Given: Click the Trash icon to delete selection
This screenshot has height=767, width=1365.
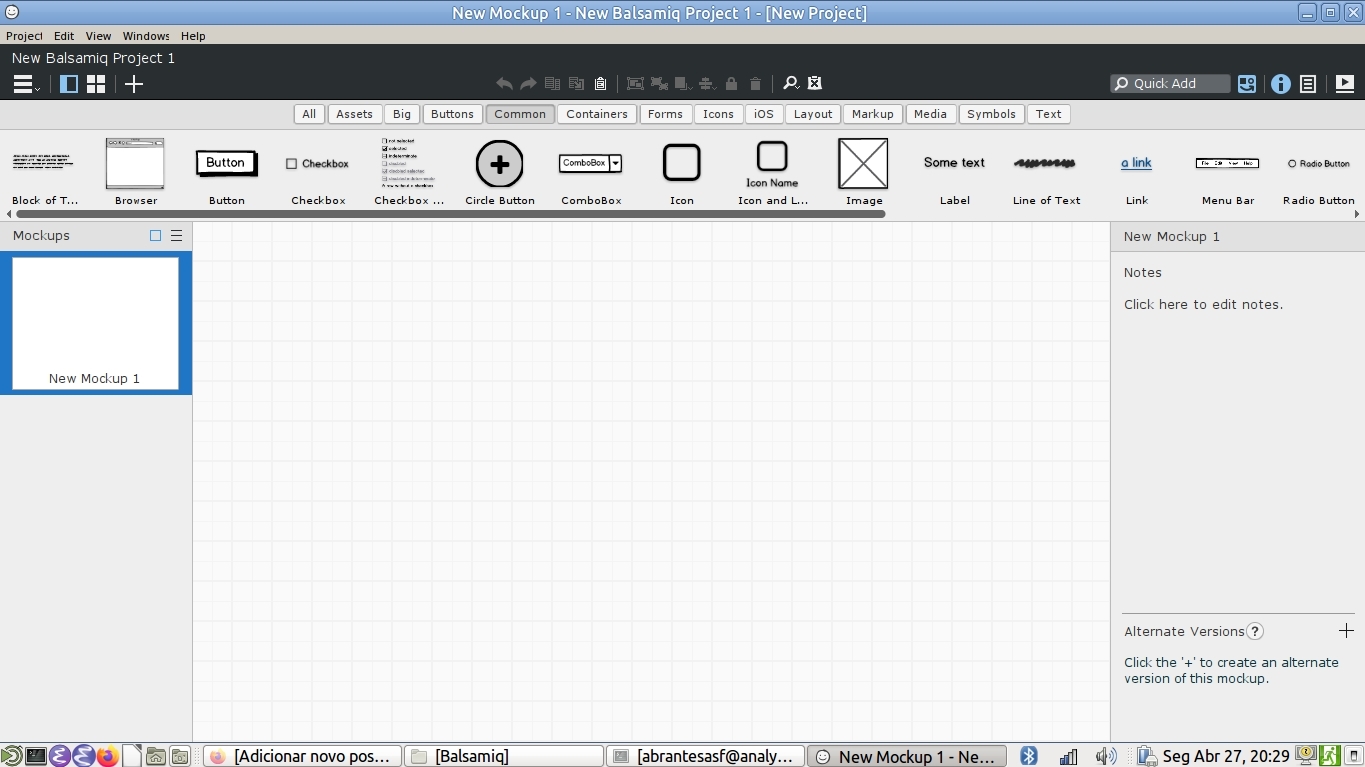Looking at the screenshot, I should coord(755,83).
